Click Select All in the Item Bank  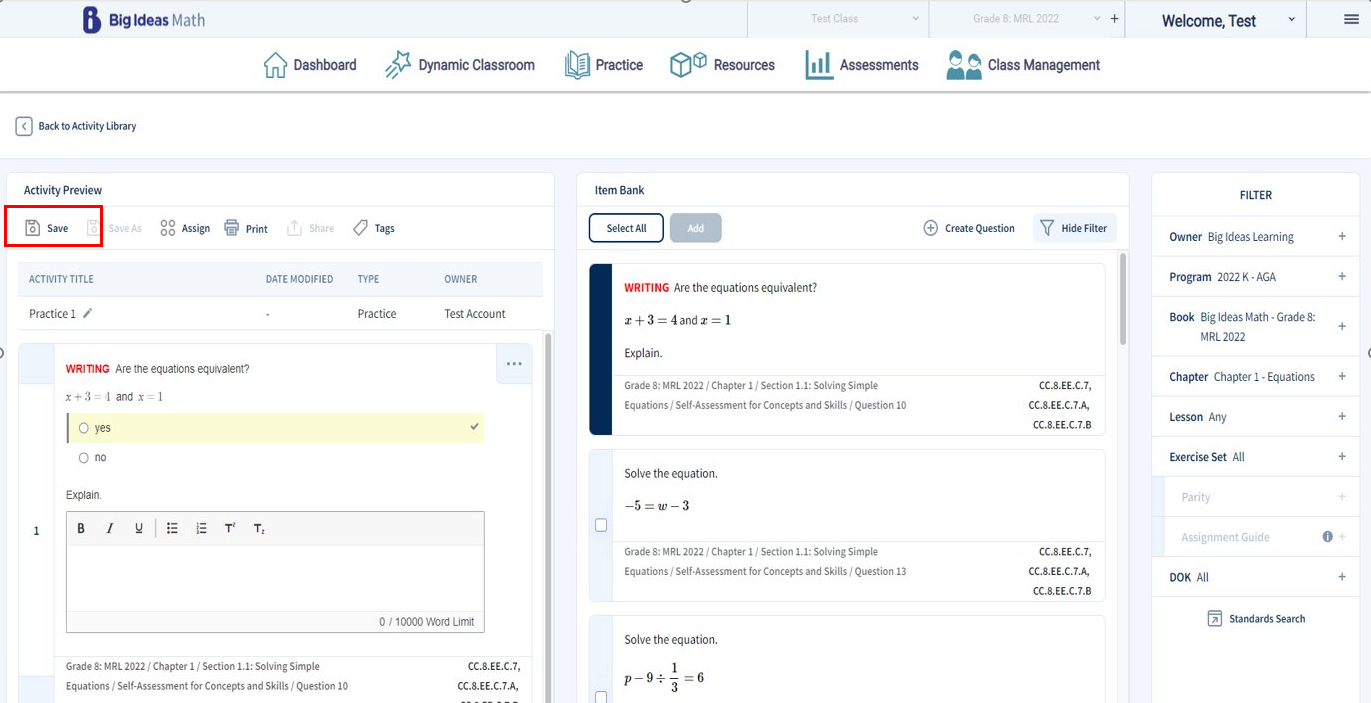(x=627, y=228)
